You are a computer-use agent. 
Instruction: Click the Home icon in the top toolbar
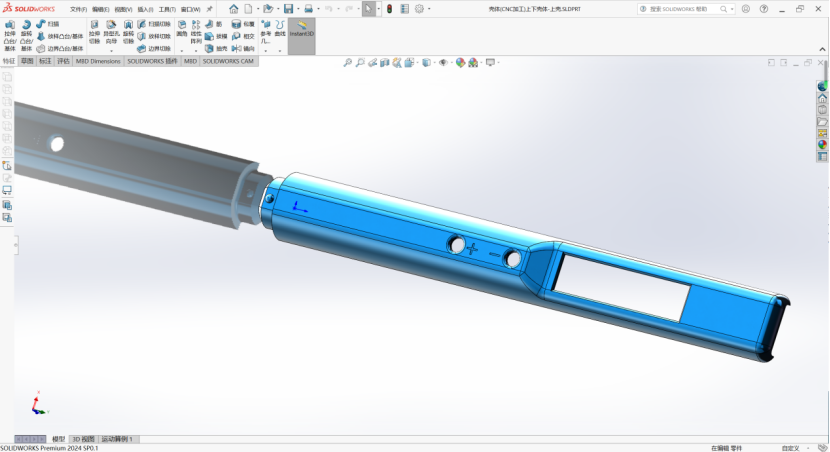[233, 9]
